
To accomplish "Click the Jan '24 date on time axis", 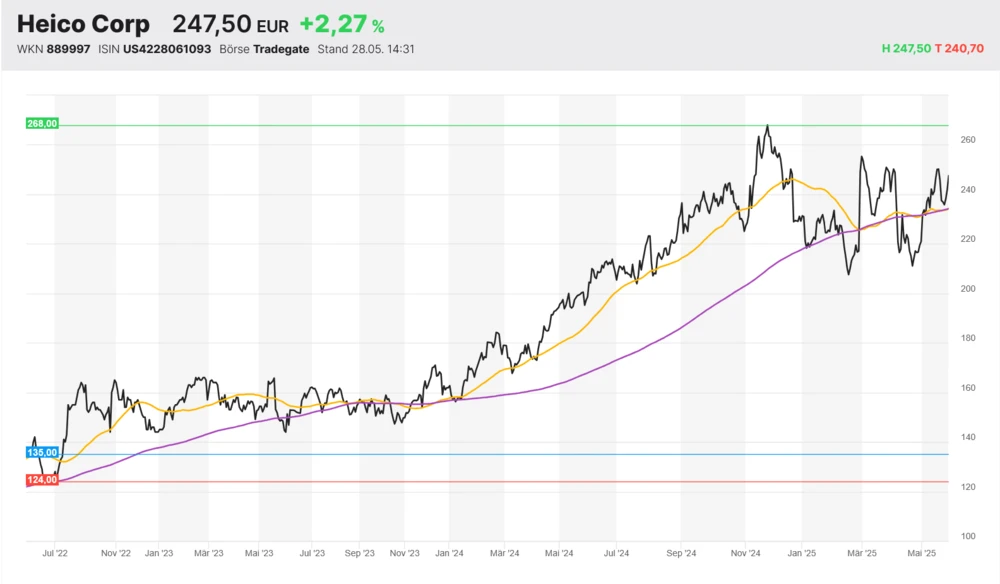I will [449, 552].
